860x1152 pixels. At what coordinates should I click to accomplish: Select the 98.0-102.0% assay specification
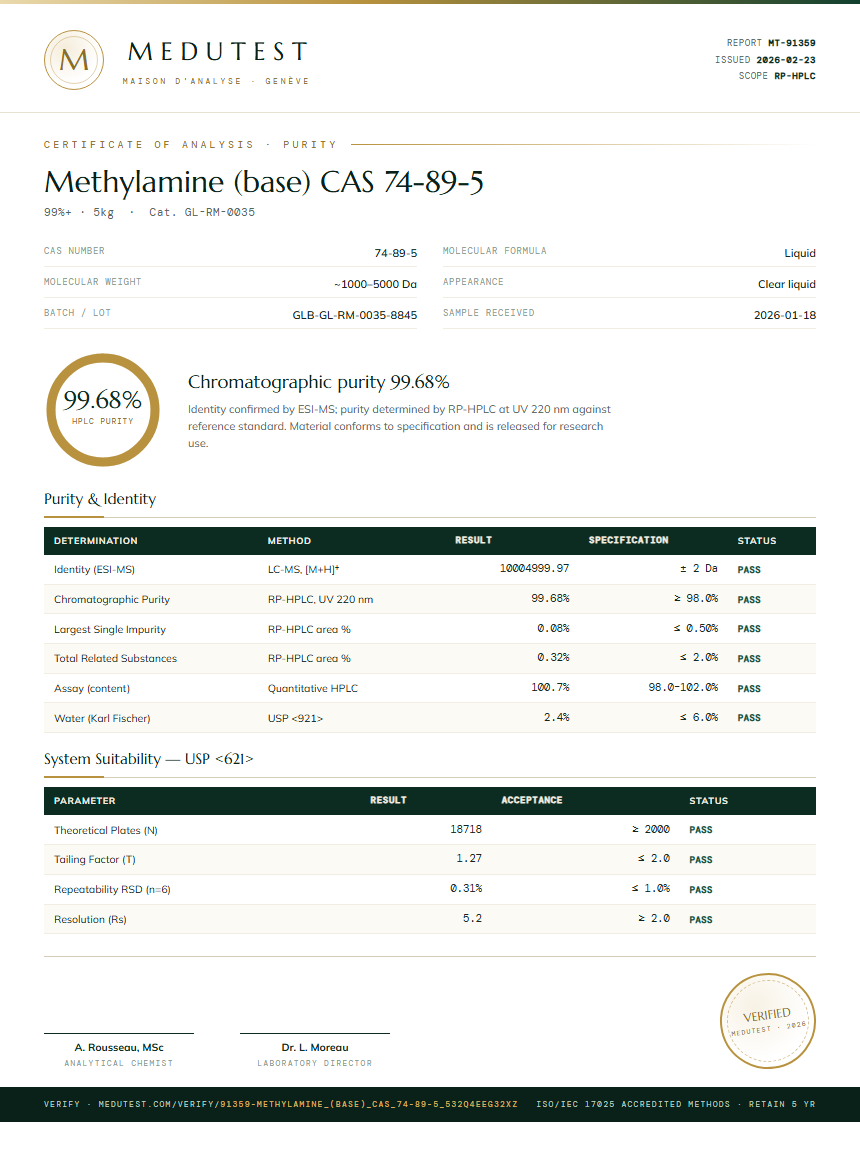click(x=683, y=688)
